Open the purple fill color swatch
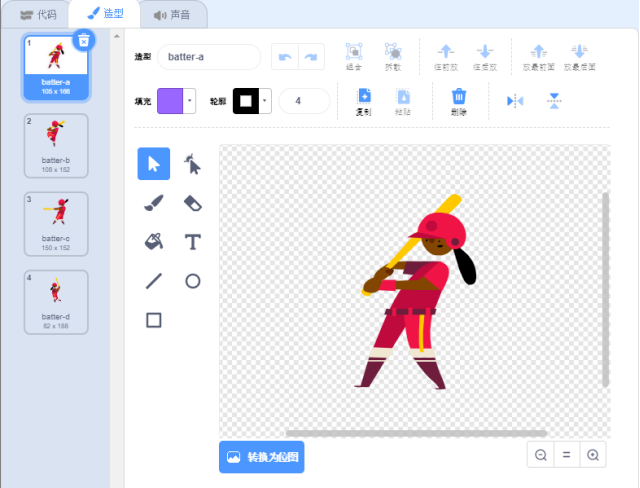This screenshot has width=640, height=488. (170, 101)
